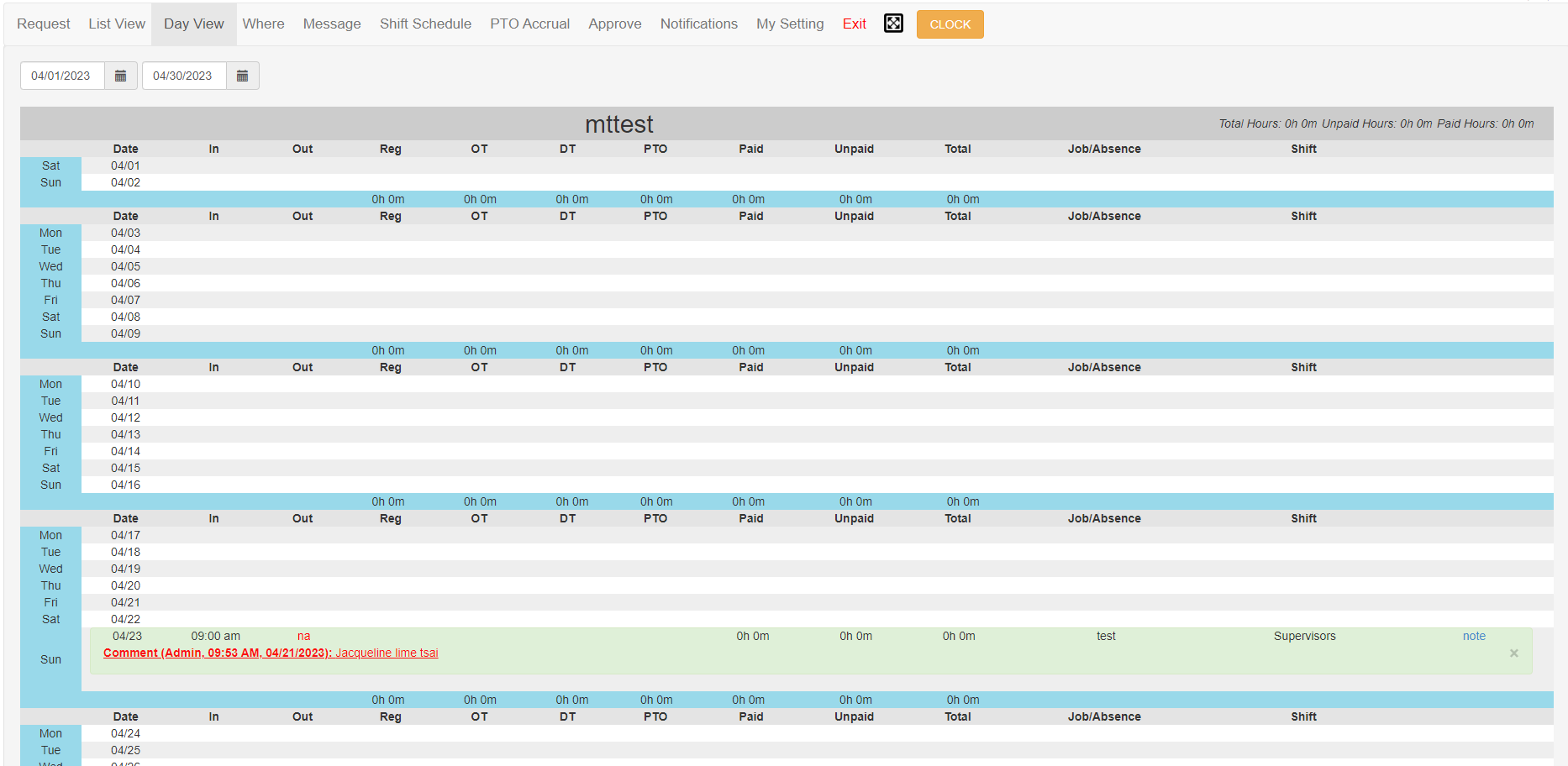This screenshot has height=766, width=1568.
Task: Select date 04/23 in highlighted entry
Action: pyautogui.click(x=128, y=636)
